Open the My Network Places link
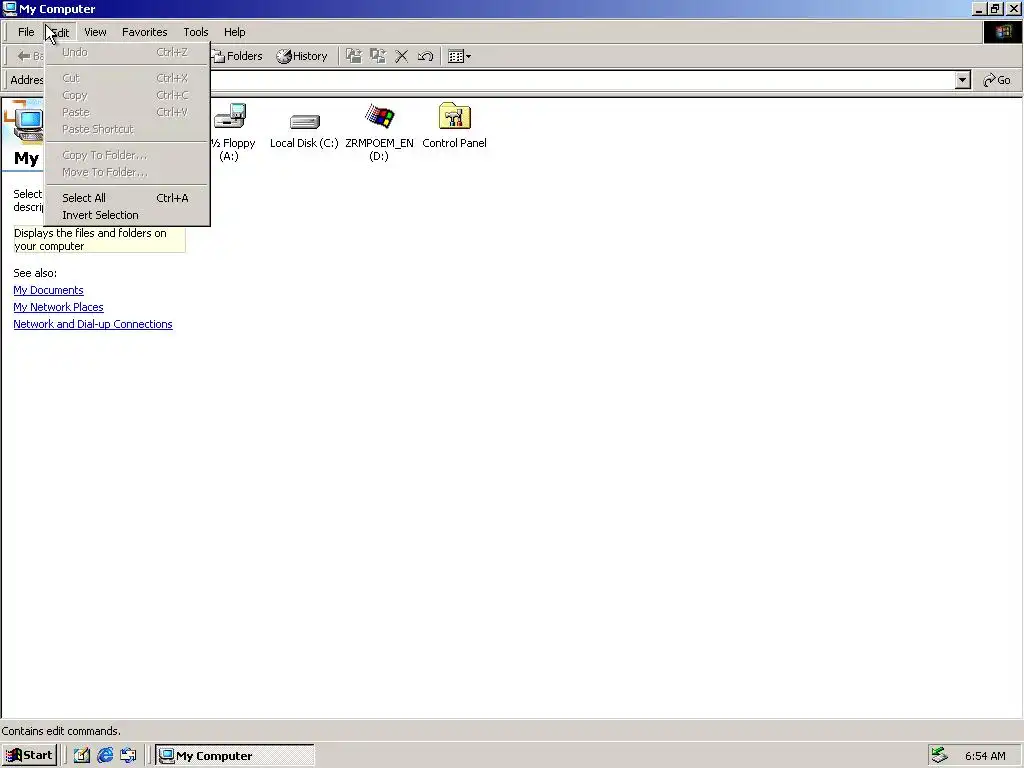This screenshot has width=1024, height=768. tap(58, 307)
